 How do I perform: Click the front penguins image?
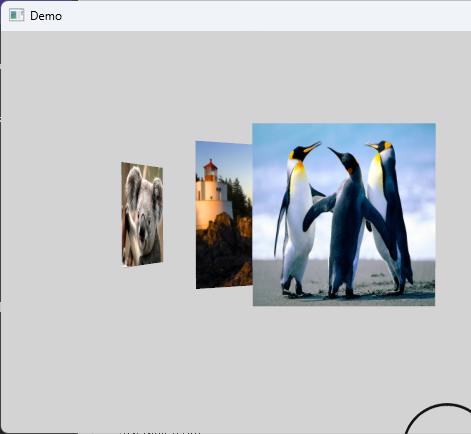point(344,214)
